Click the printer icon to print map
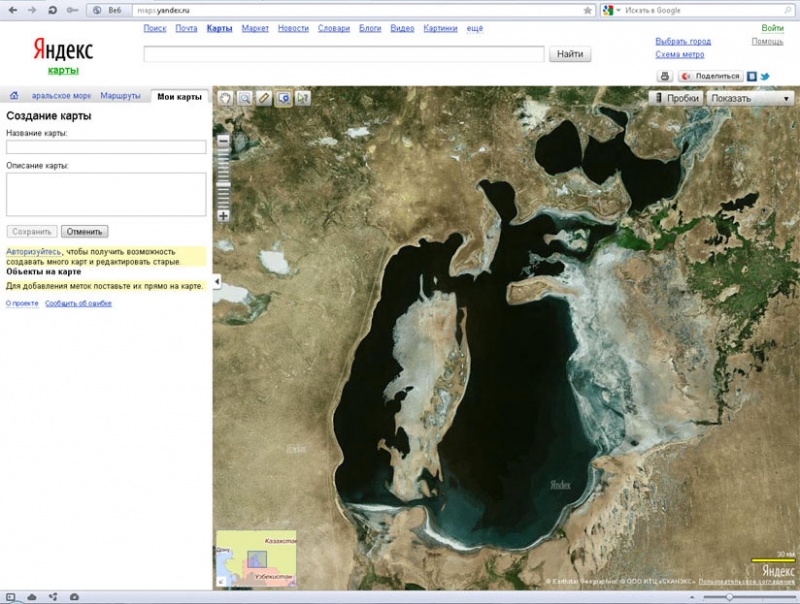 click(663, 76)
